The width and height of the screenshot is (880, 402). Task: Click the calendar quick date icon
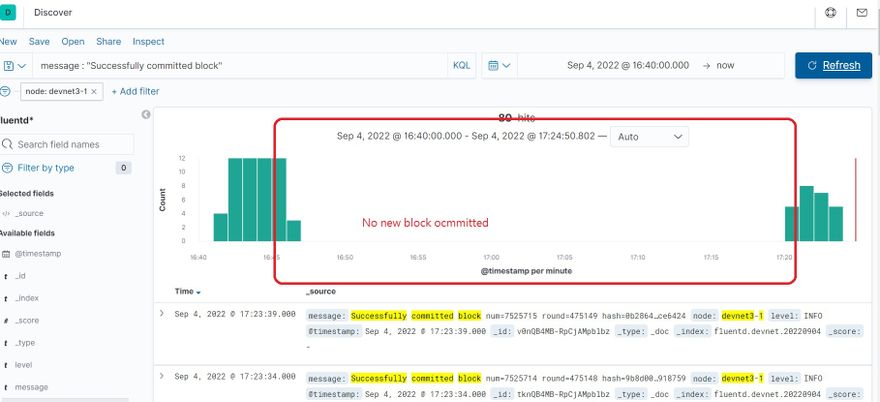[498, 65]
